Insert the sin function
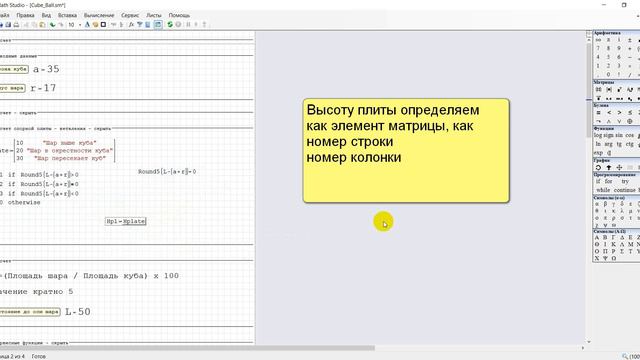Screen dimensions: 640x360 coord(619,135)
